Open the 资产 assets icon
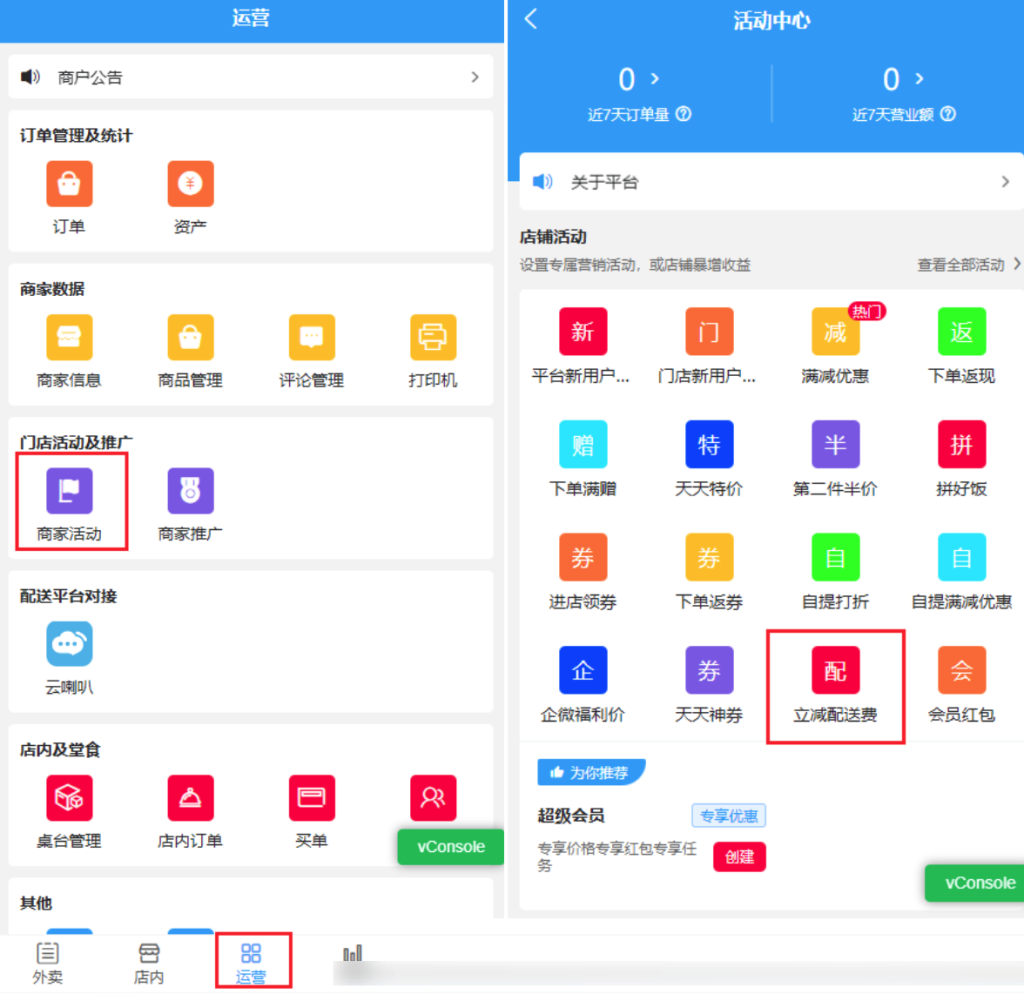 [x=190, y=185]
